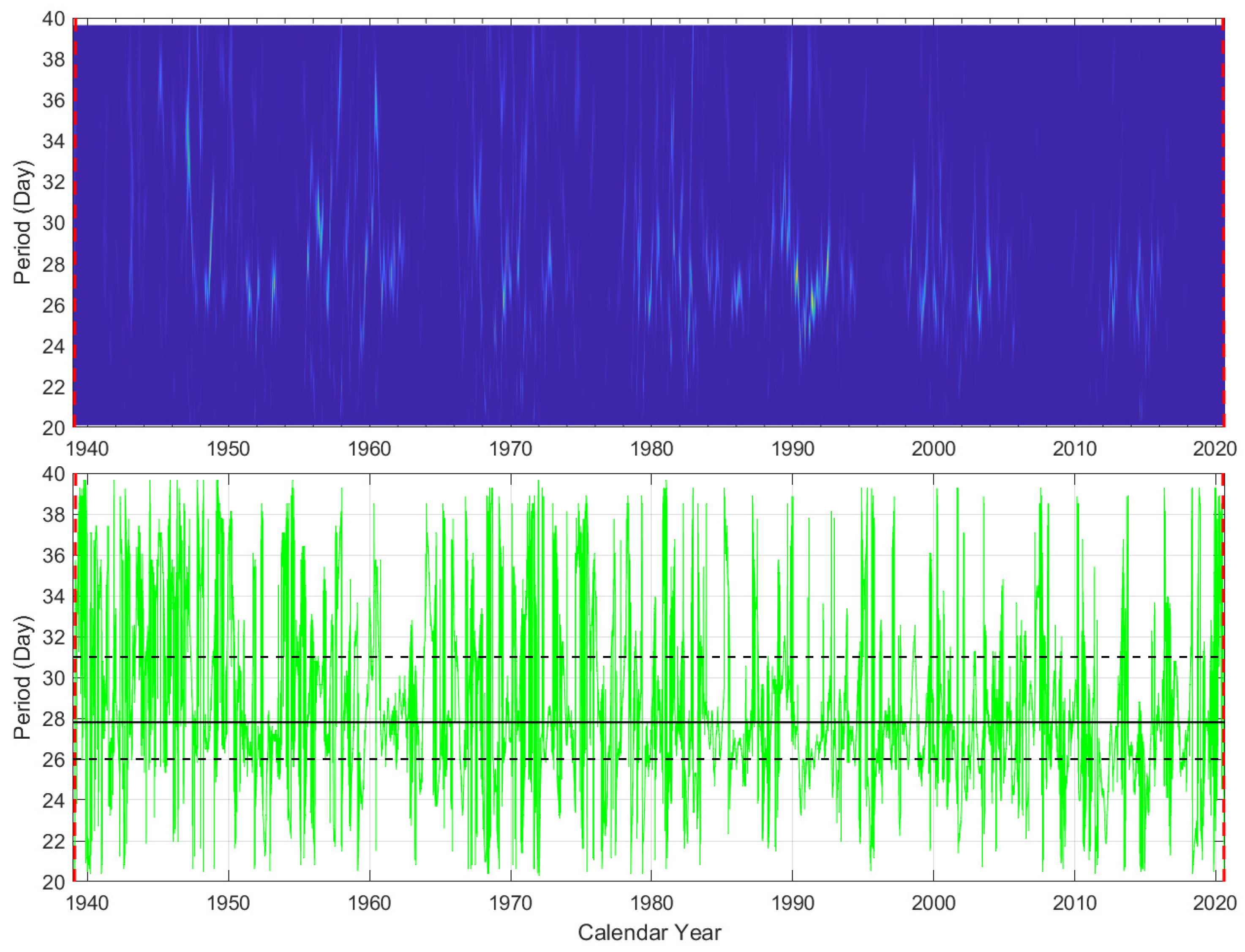Click the bottom plot's "Period (Day)" axis label
1245x952 pixels.
click(23, 677)
